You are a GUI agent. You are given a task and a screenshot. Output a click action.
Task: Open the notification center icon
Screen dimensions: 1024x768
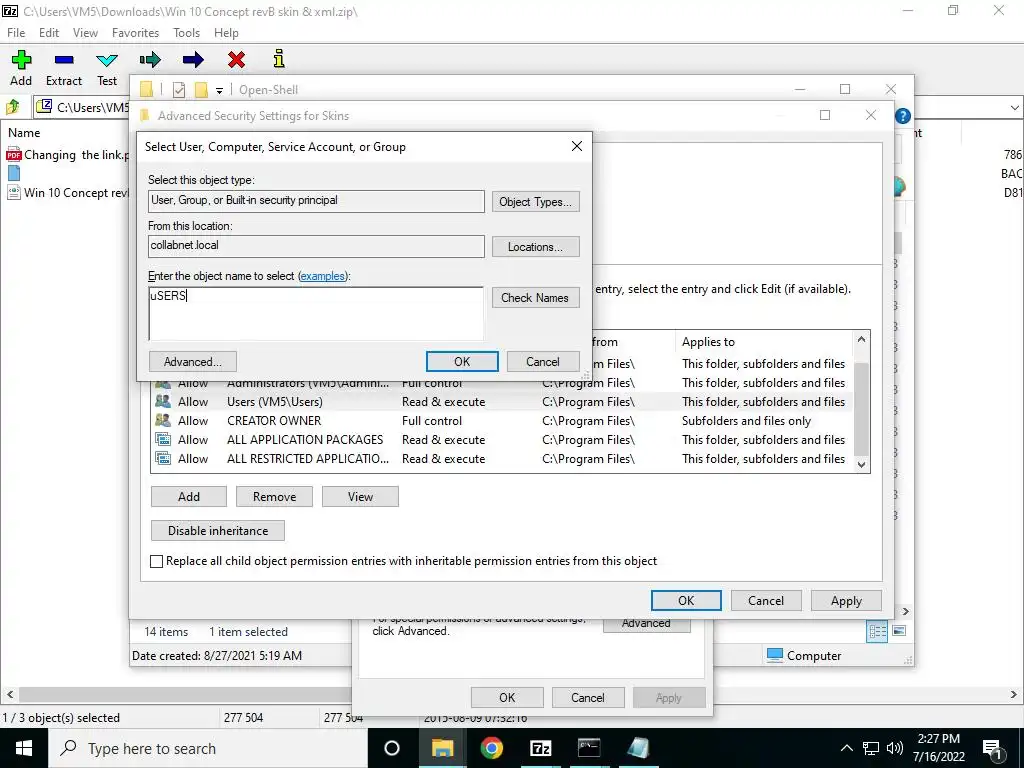[x=993, y=749]
